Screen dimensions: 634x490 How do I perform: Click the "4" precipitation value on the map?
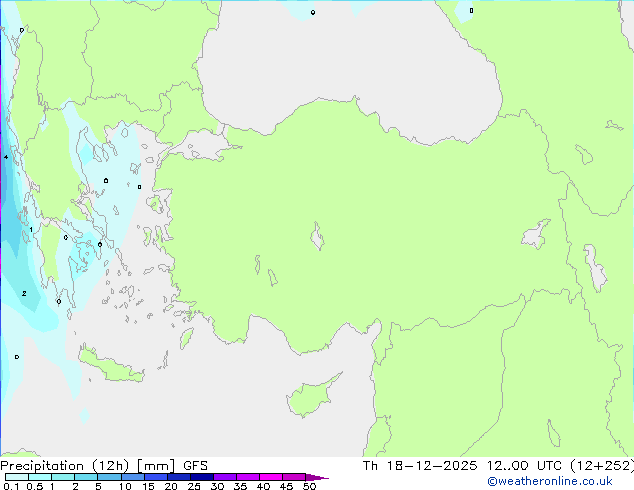6,157
